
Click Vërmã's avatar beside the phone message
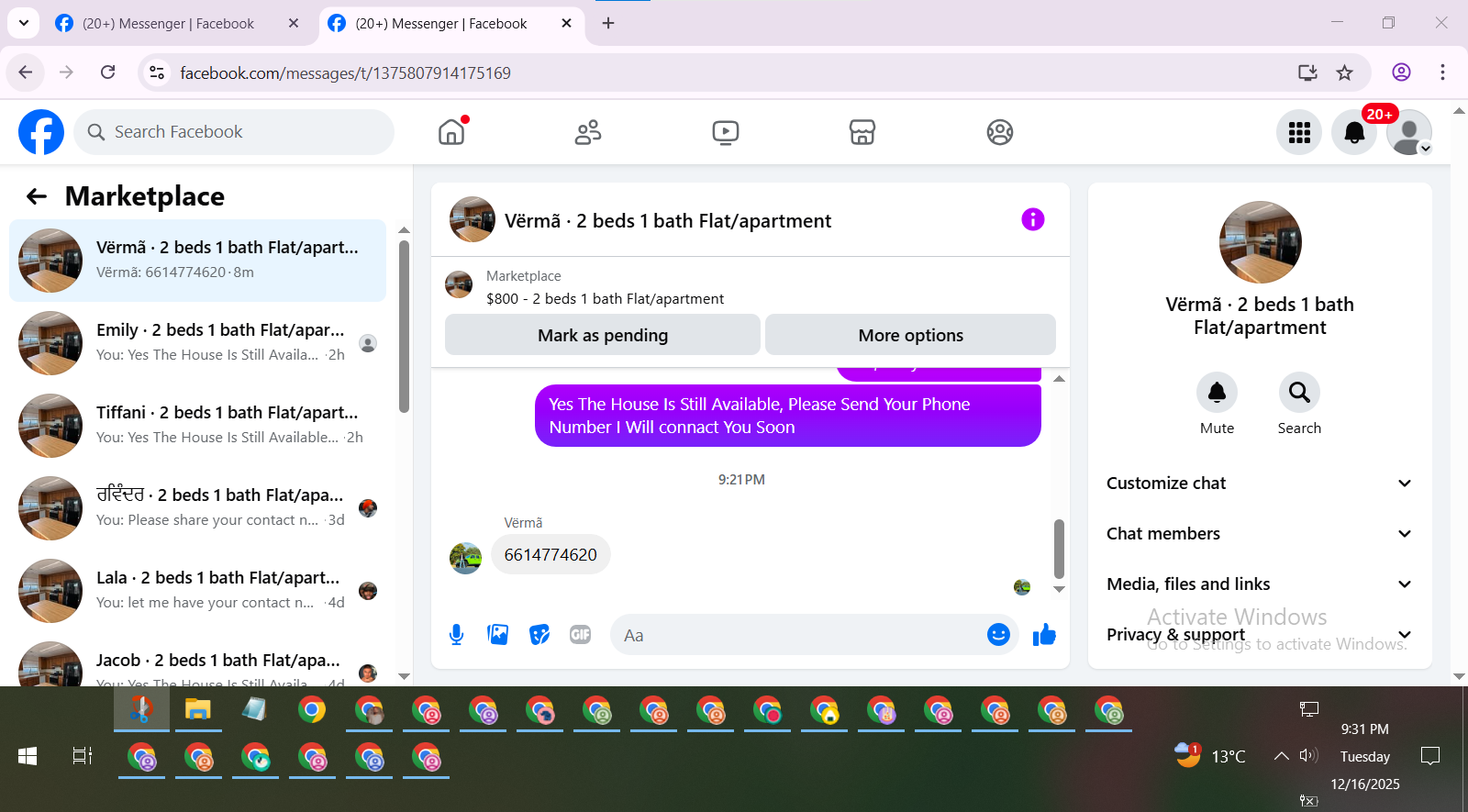(466, 558)
